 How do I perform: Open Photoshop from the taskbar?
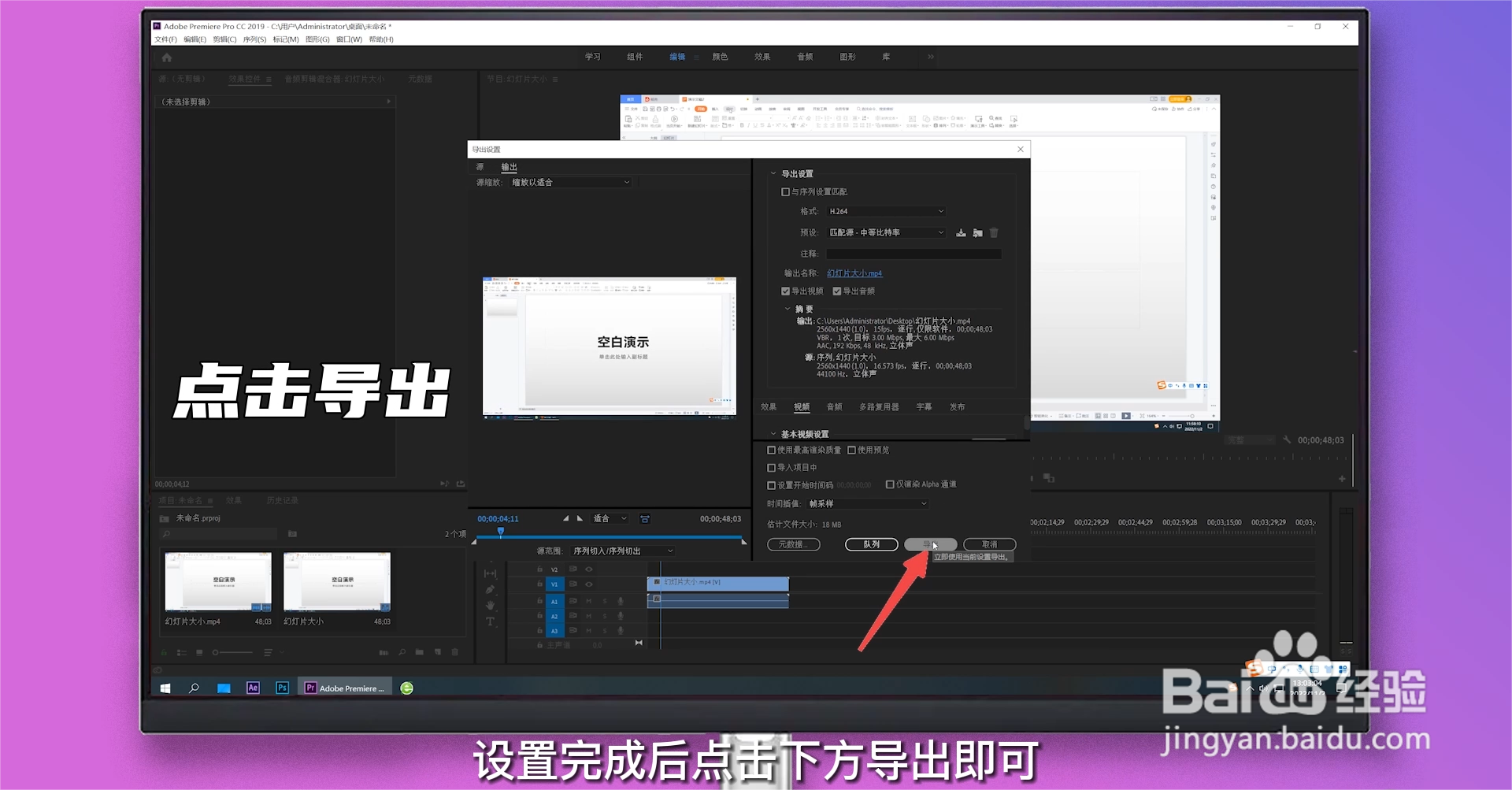tap(282, 688)
